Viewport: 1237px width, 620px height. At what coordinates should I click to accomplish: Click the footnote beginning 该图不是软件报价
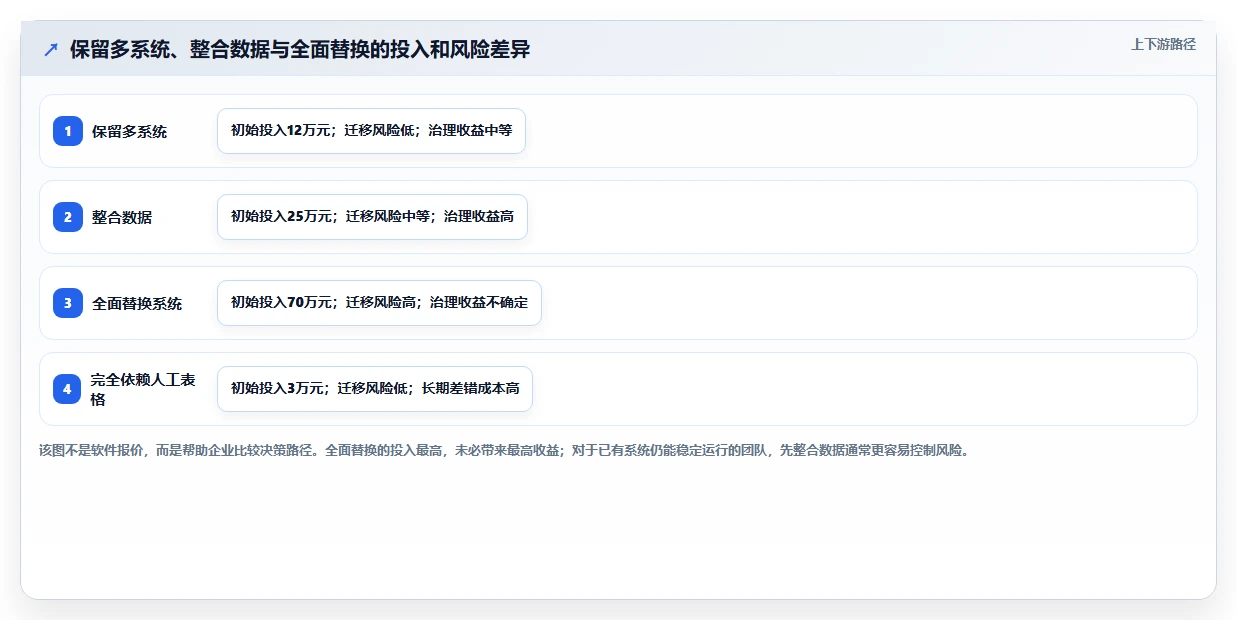coord(504,450)
